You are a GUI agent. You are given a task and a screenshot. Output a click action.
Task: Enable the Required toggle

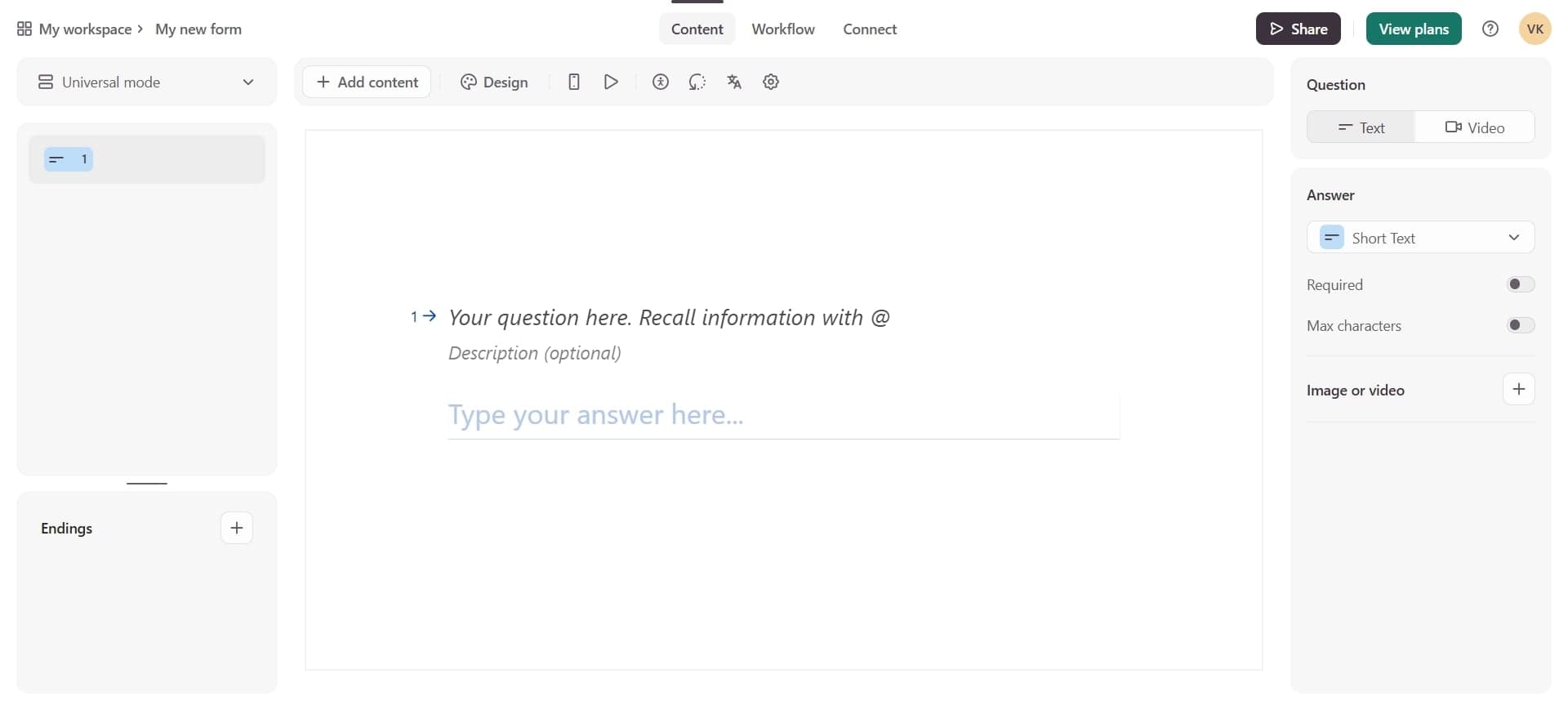[1520, 284]
